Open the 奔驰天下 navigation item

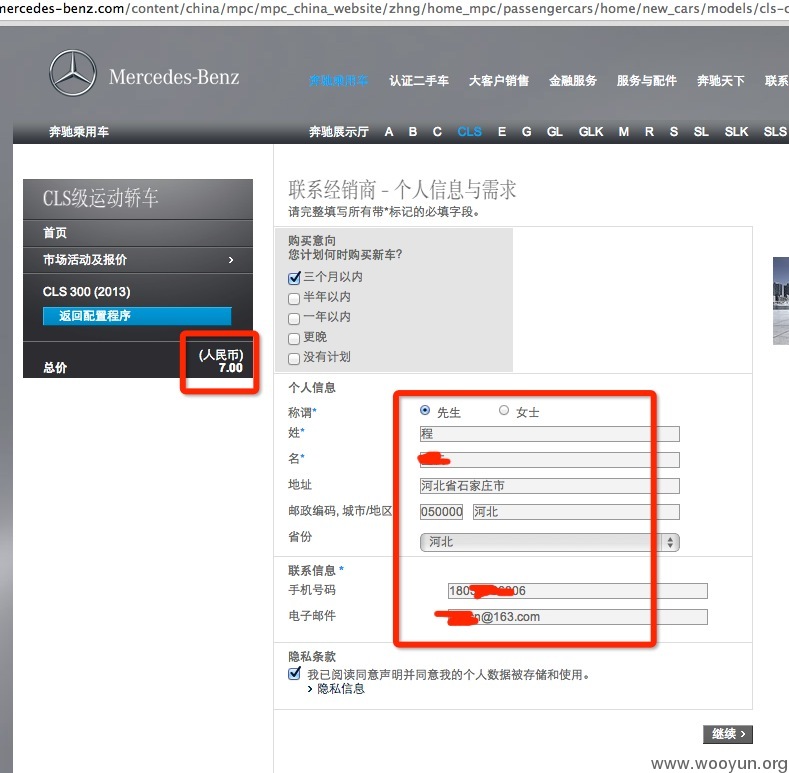[721, 81]
